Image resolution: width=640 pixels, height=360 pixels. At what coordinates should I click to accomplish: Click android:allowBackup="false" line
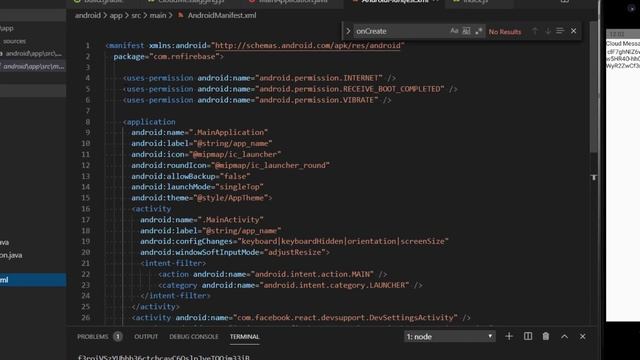click(191, 176)
